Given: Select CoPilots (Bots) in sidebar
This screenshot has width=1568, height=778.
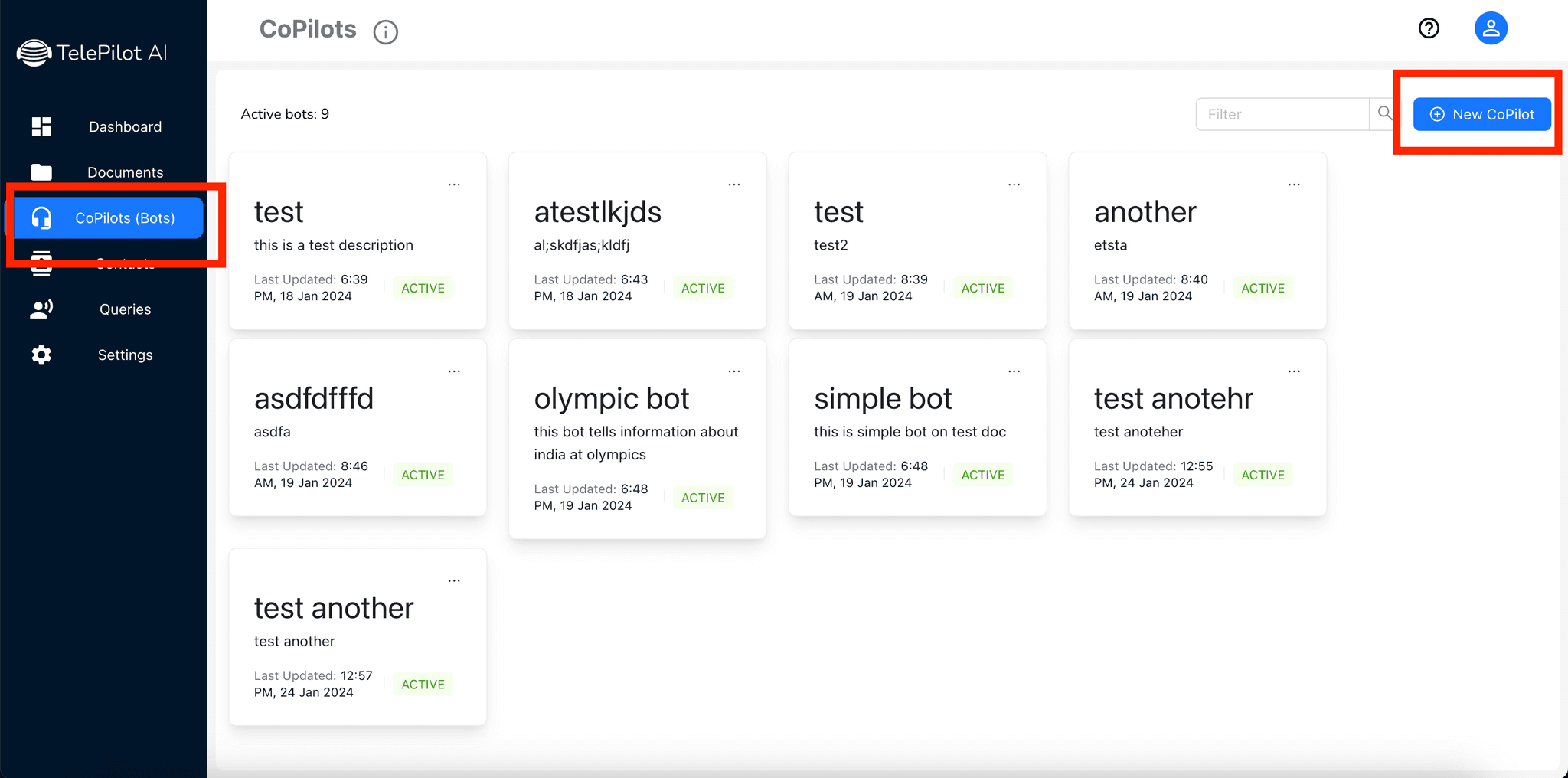Looking at the screenshot, I should pyautogui.click(x=109, y=218).
